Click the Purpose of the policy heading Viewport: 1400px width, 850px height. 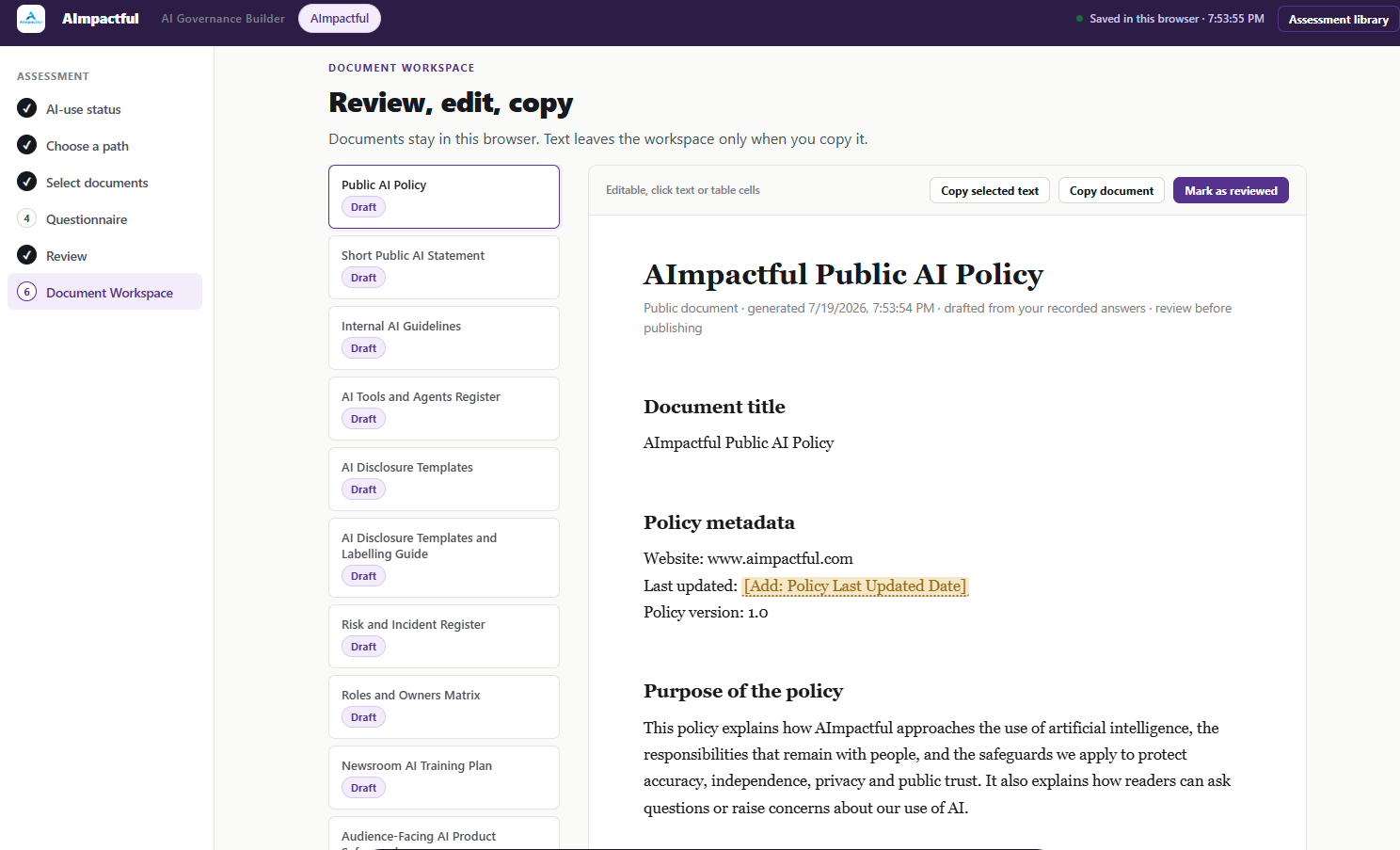coord(743,691)
